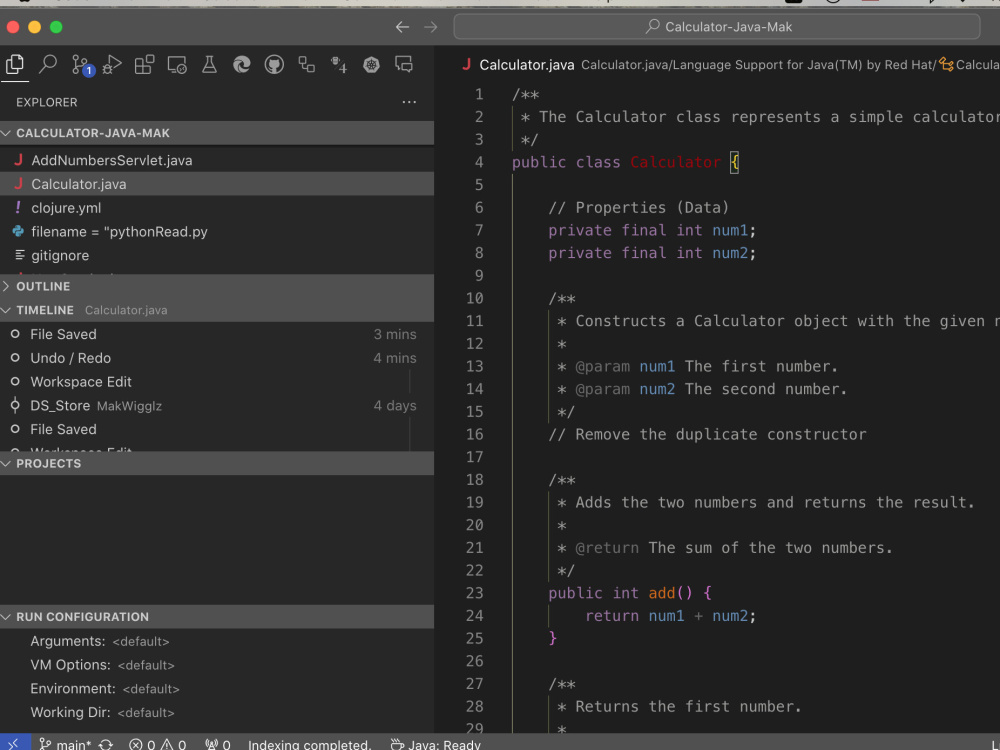This screenshot has width=1000, height=750.
Task: Click the Java: Ready status item
Action: (436, 744)
